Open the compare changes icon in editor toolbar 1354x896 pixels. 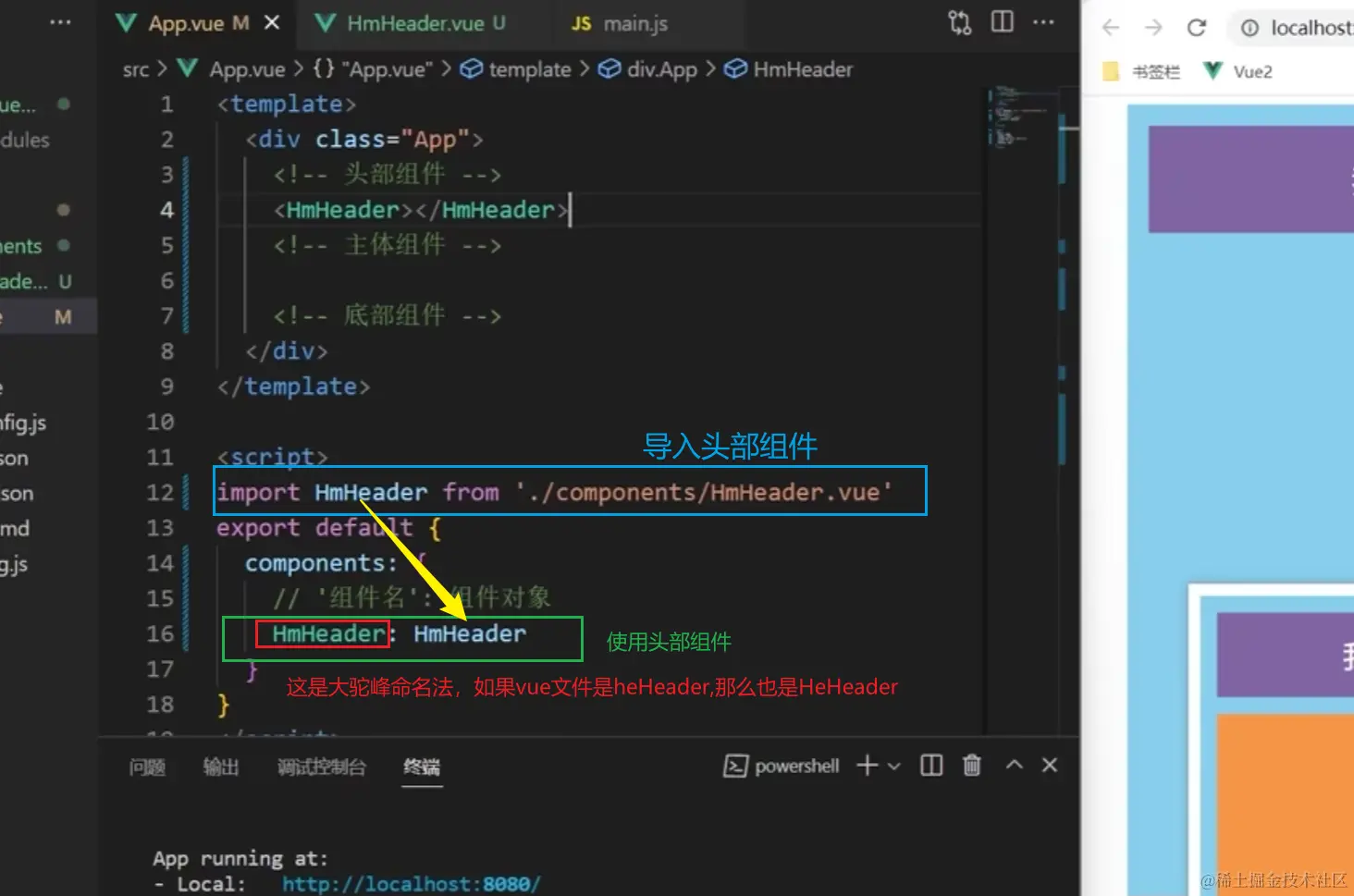960,22
